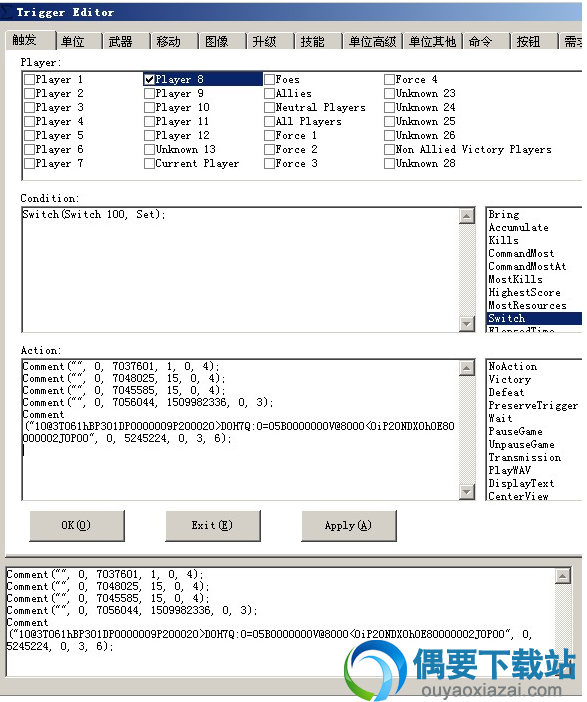Click the Exit(E) button
This screenshot has width=587, height=702.
[x=213, y=526]
